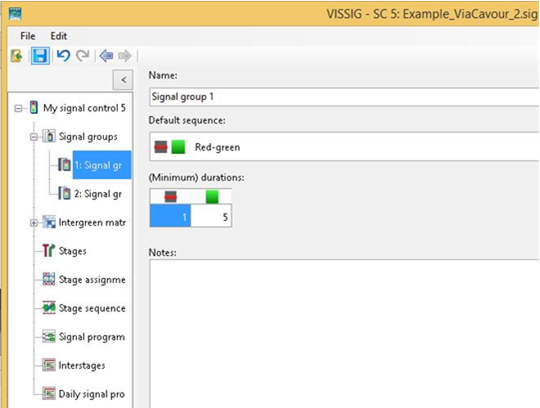Click the Export/exit icon in toolbar

coord(17,55)
